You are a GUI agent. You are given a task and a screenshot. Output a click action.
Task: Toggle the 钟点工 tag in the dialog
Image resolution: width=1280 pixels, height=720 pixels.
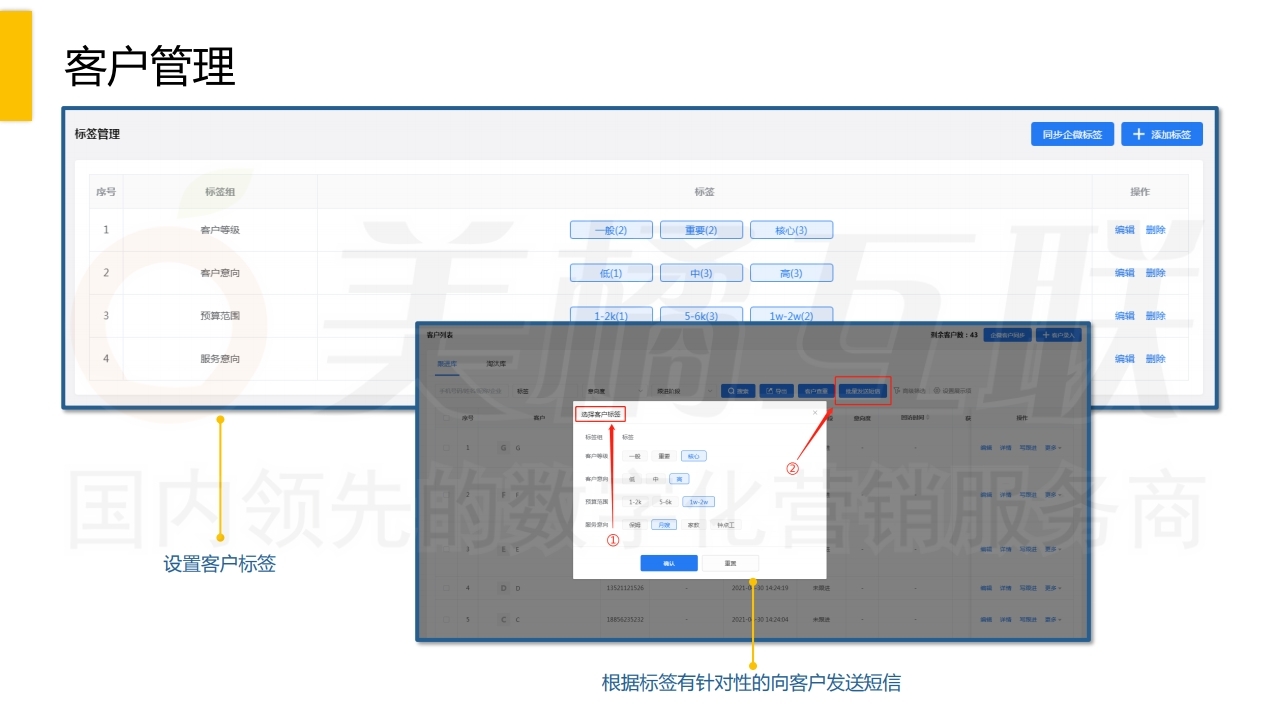[726, 525]
